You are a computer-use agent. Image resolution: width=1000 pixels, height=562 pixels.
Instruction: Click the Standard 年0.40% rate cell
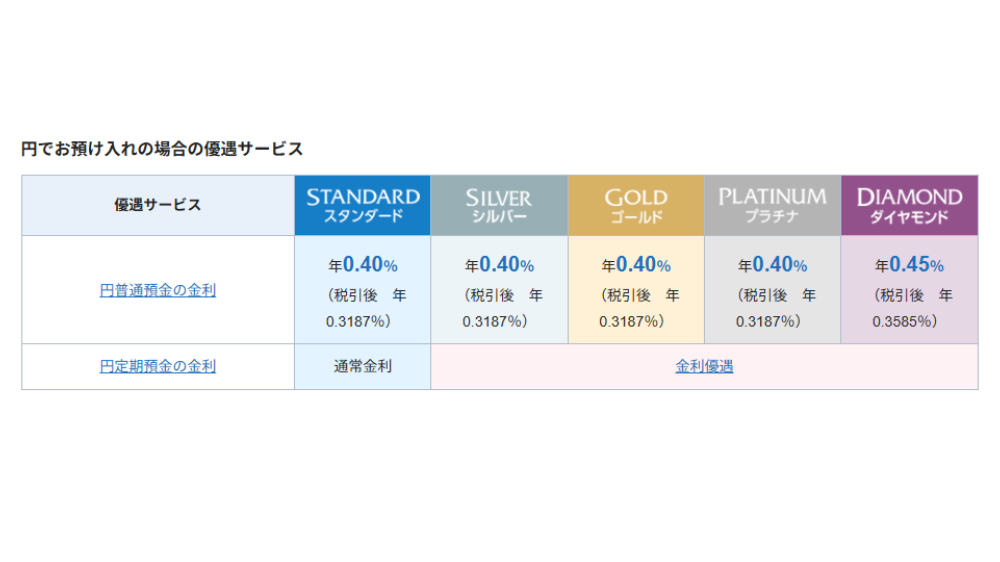(362, 290)
